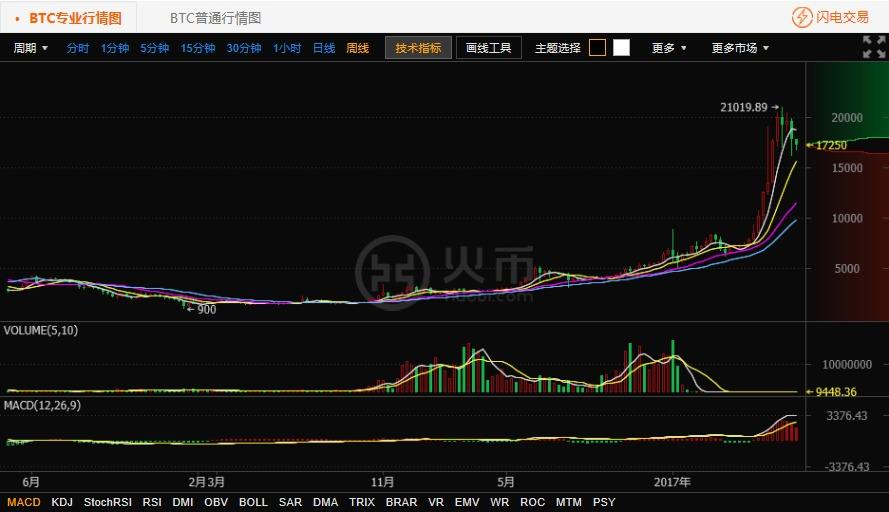Expand the 更多市场 markets dropdown
889x512 pixels.
click(x=740, y=48)
